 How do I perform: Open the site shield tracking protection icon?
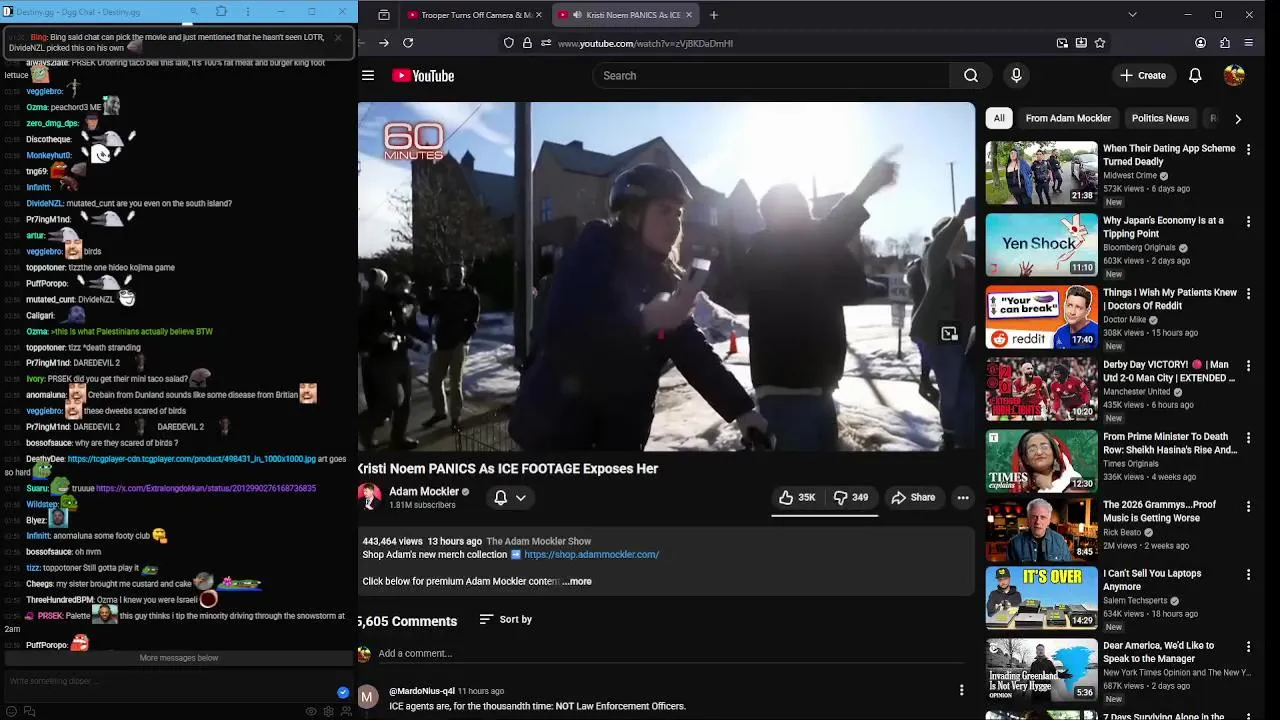point(509,43)
